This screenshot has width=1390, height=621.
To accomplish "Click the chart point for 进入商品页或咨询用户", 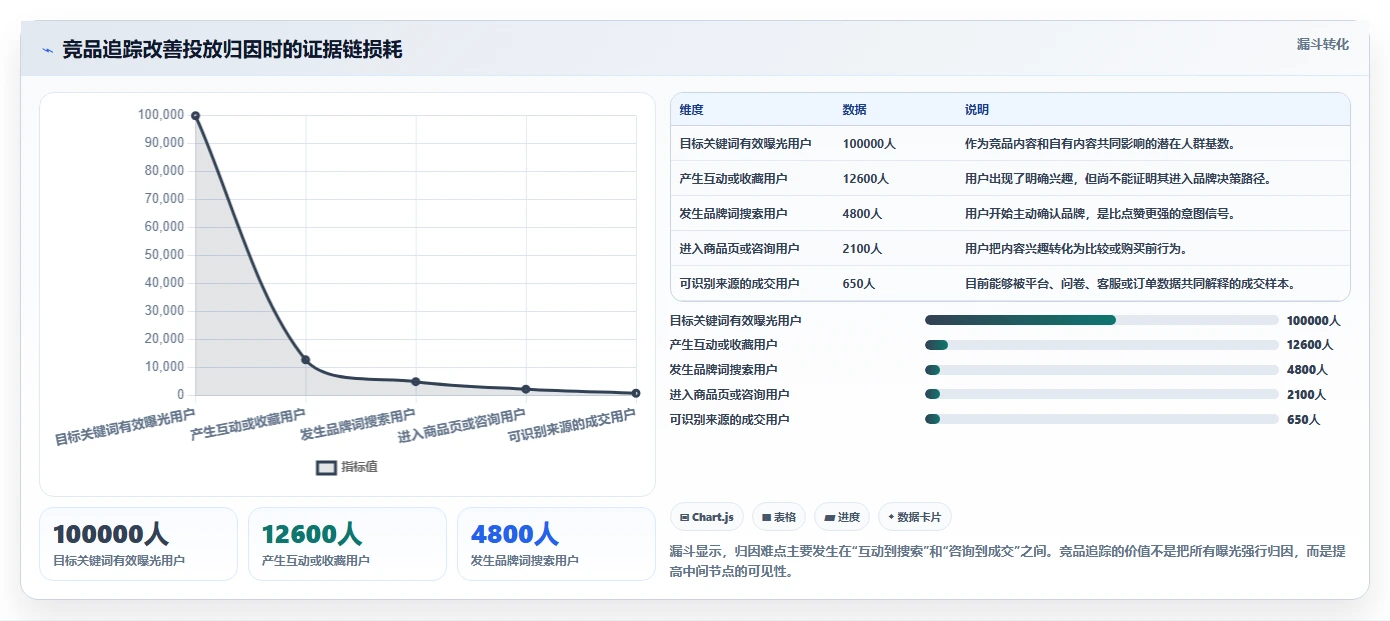I will pyautogui.click(x=526, y=389).
